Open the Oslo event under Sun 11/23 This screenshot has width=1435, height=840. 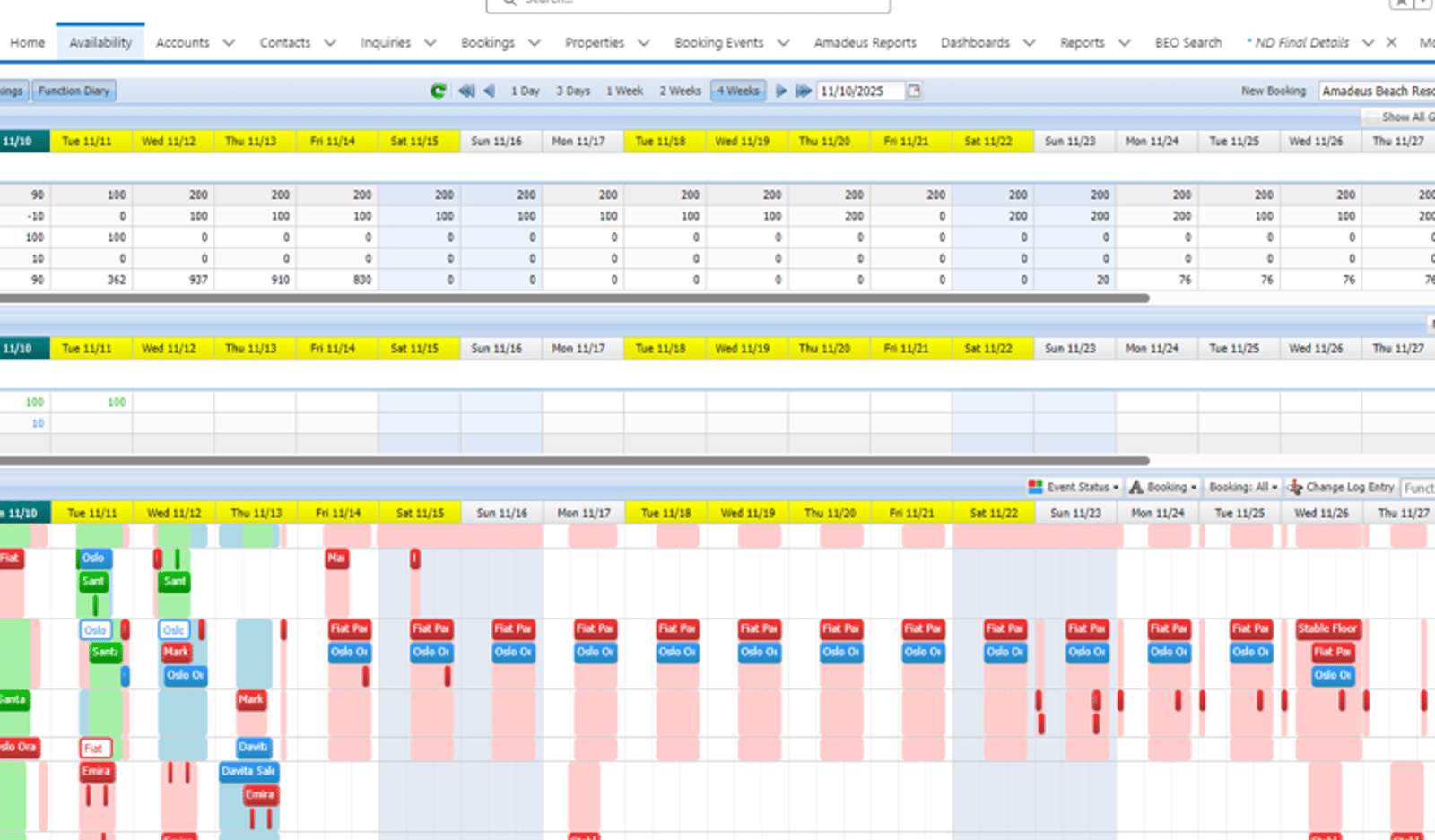(x=1087, y=652)
